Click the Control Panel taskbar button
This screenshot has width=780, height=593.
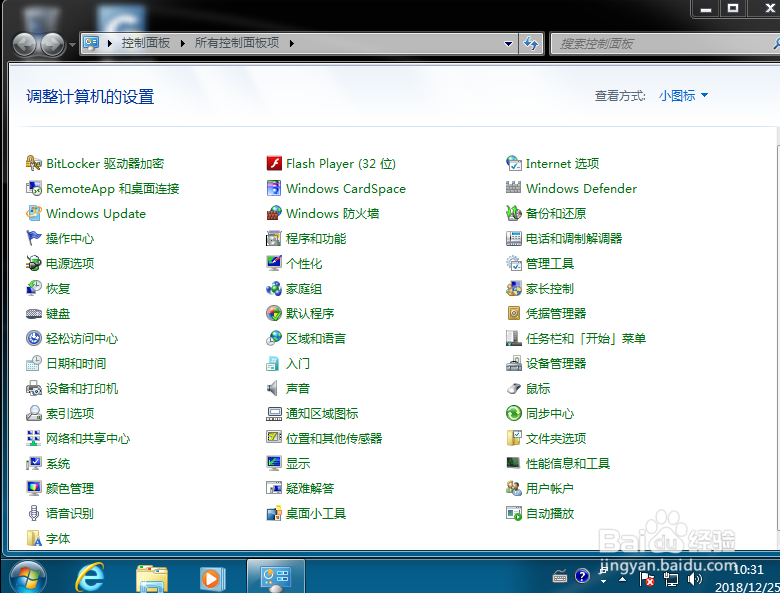pos(276,577)
